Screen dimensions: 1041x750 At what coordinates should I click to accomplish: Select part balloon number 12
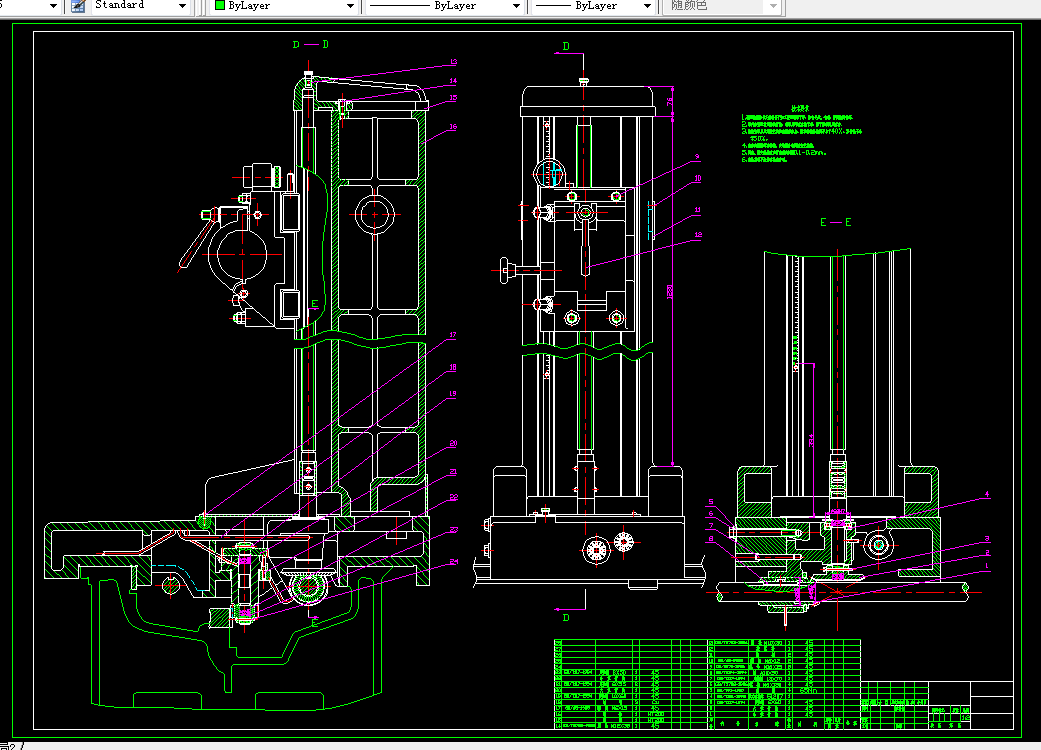[x=698, y=235]
